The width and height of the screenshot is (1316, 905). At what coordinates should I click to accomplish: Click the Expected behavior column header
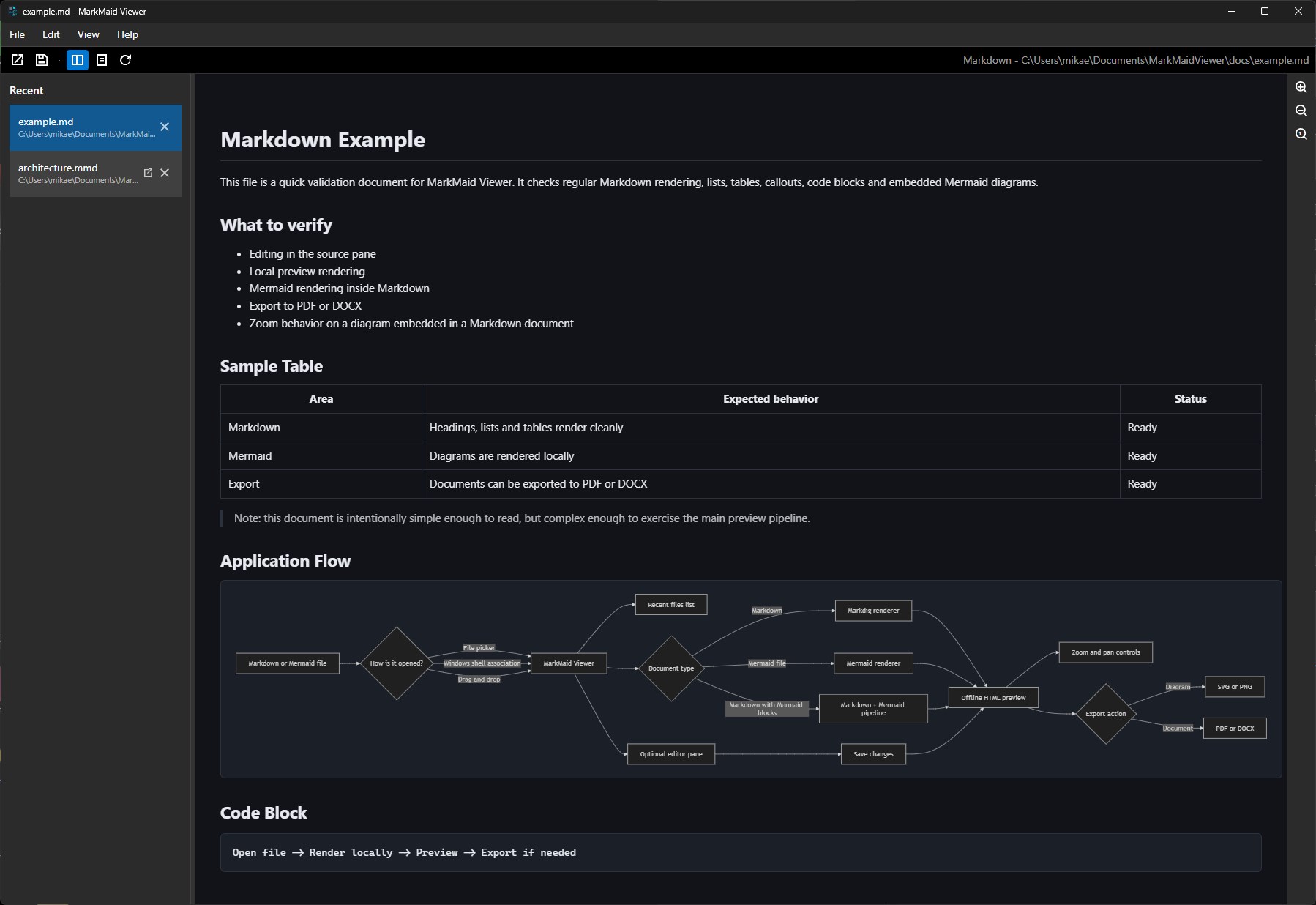(771, 399)
